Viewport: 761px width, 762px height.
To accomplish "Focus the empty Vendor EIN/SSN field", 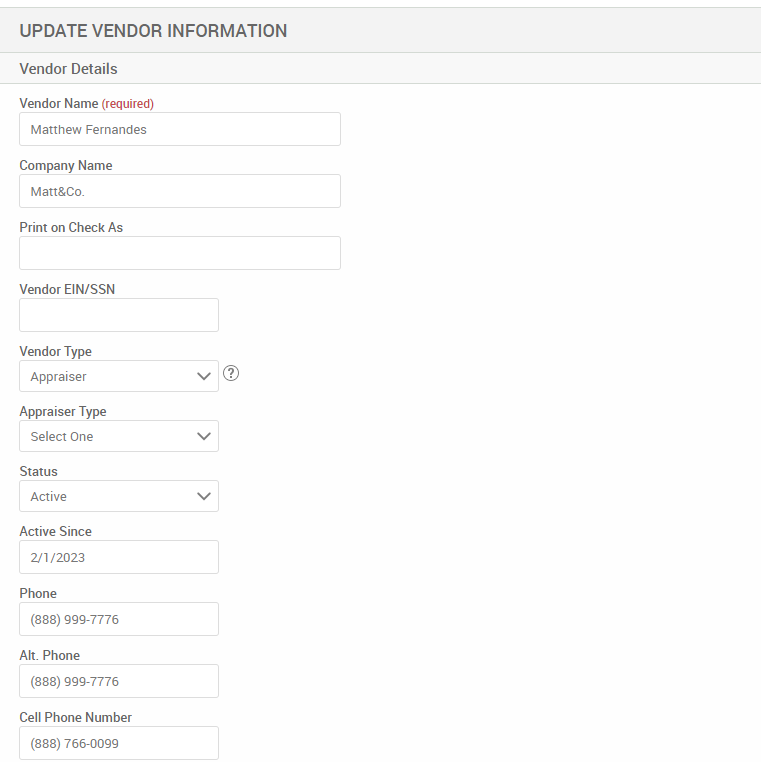I will coord(119,315).
